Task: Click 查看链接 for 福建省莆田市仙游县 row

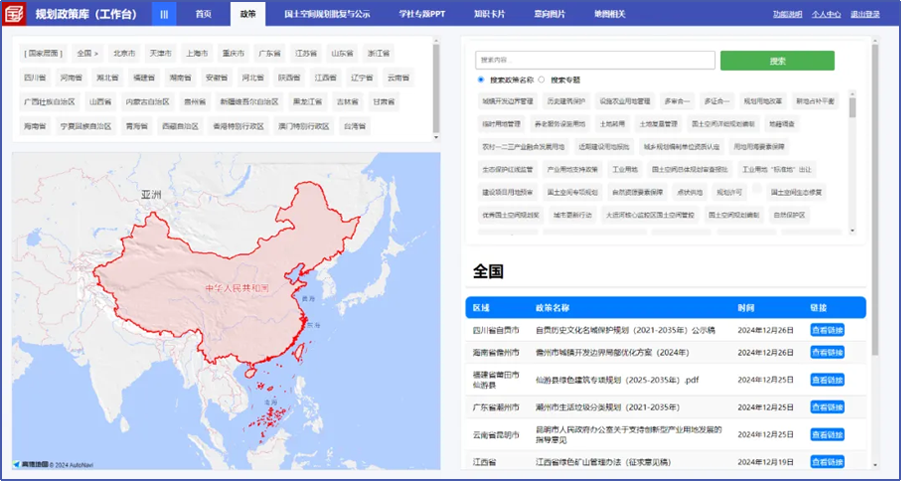Action: point(827,380)
